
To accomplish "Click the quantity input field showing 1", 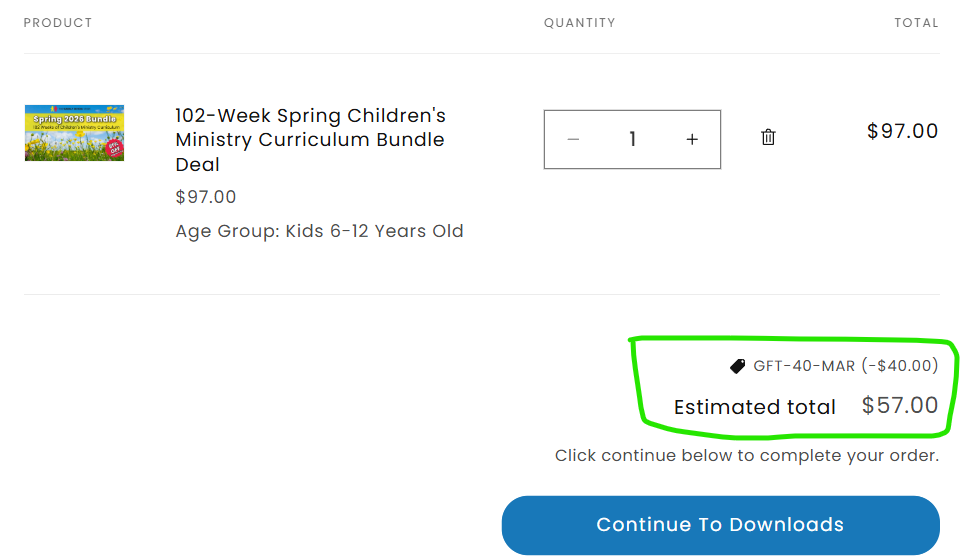I will pos(632,139).
